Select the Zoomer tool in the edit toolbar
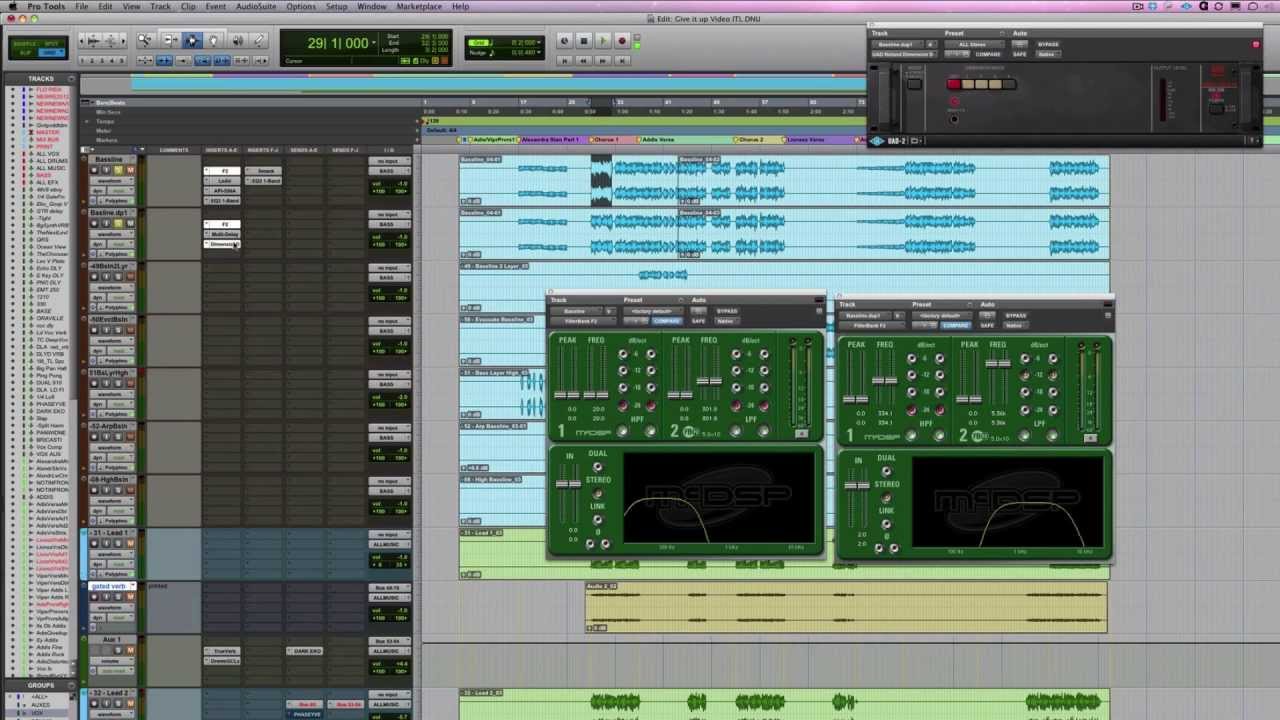Image resolution: width=1280 pixels, height=720 pixels. [x=144, y=40]
